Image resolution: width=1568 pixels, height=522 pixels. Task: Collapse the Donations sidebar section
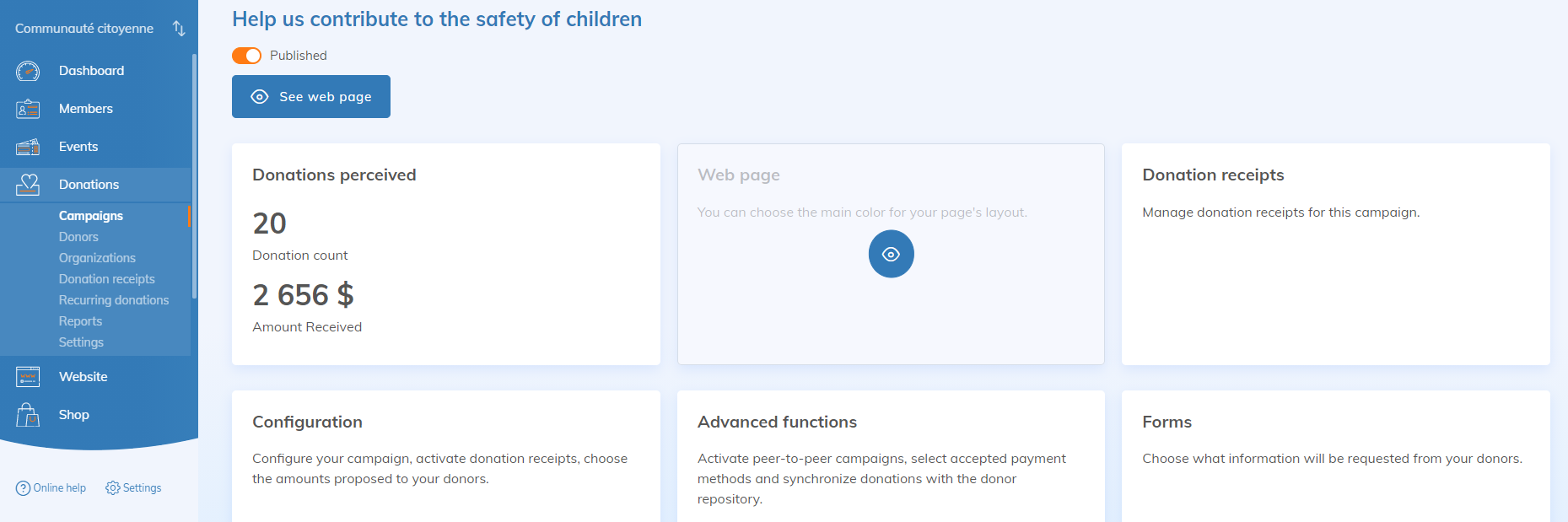click(89, 185)
